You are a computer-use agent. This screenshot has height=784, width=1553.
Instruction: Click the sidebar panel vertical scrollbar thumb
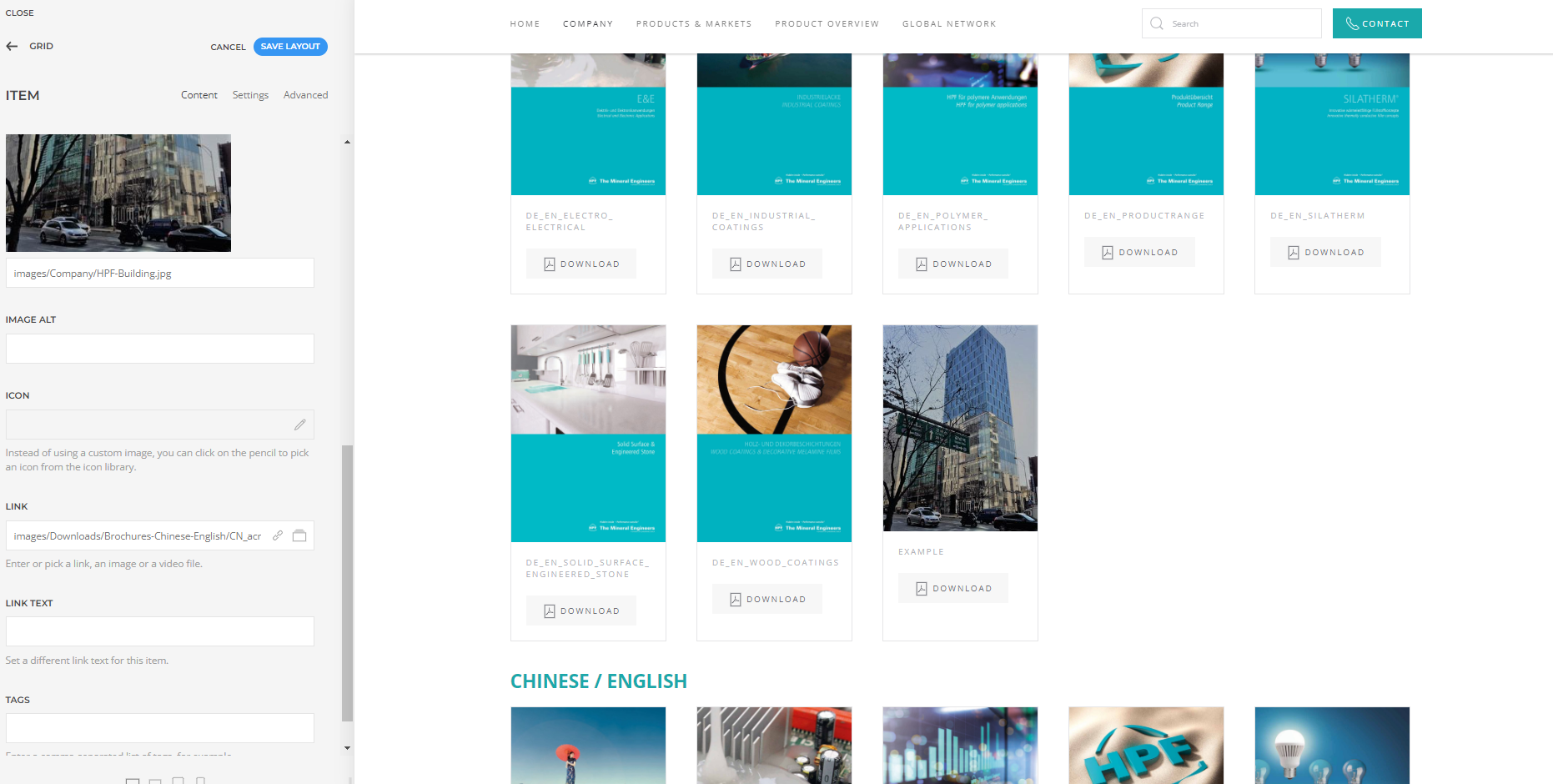(x=347, y=582)
